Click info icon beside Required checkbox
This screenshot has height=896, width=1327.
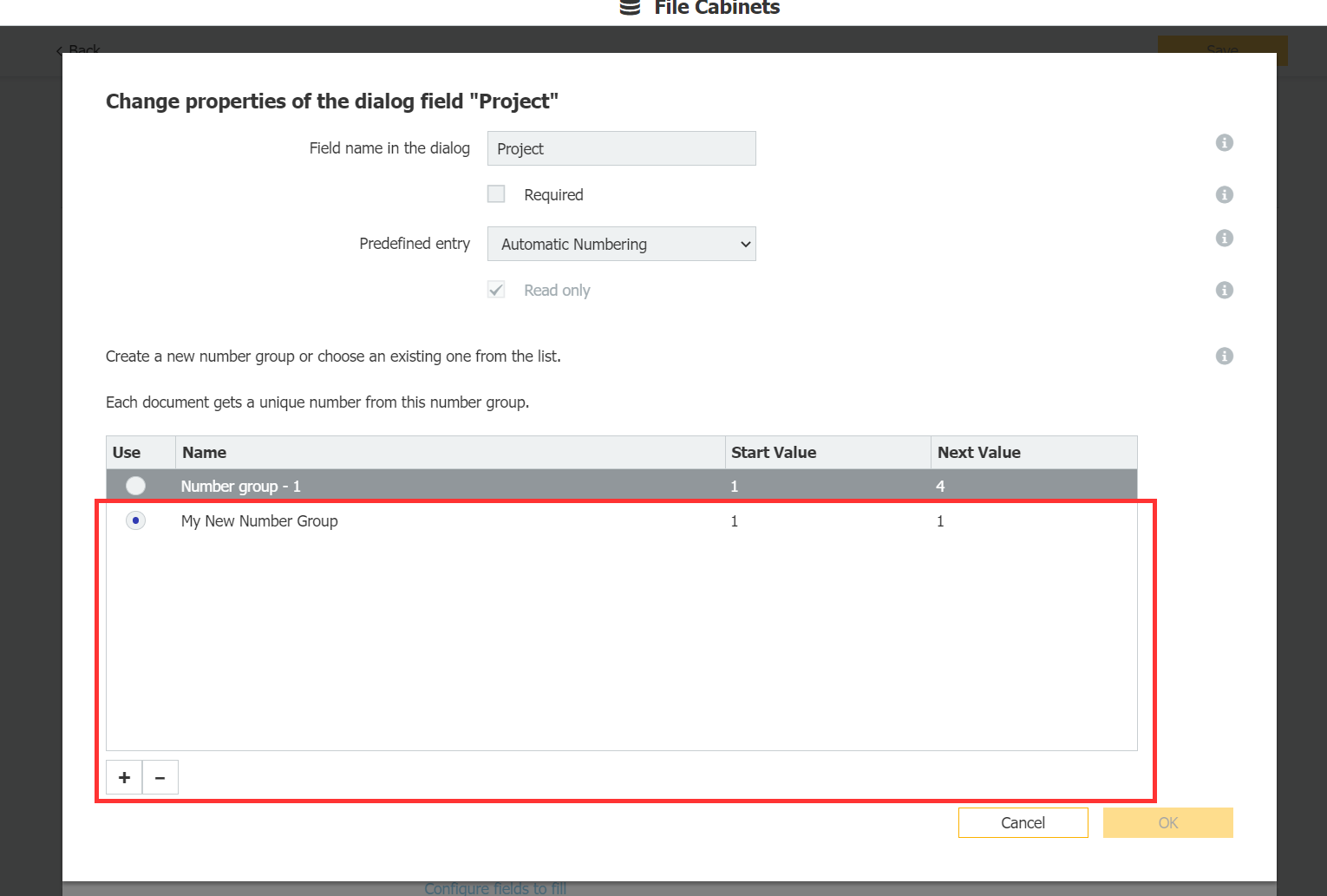pos(1224,195)
